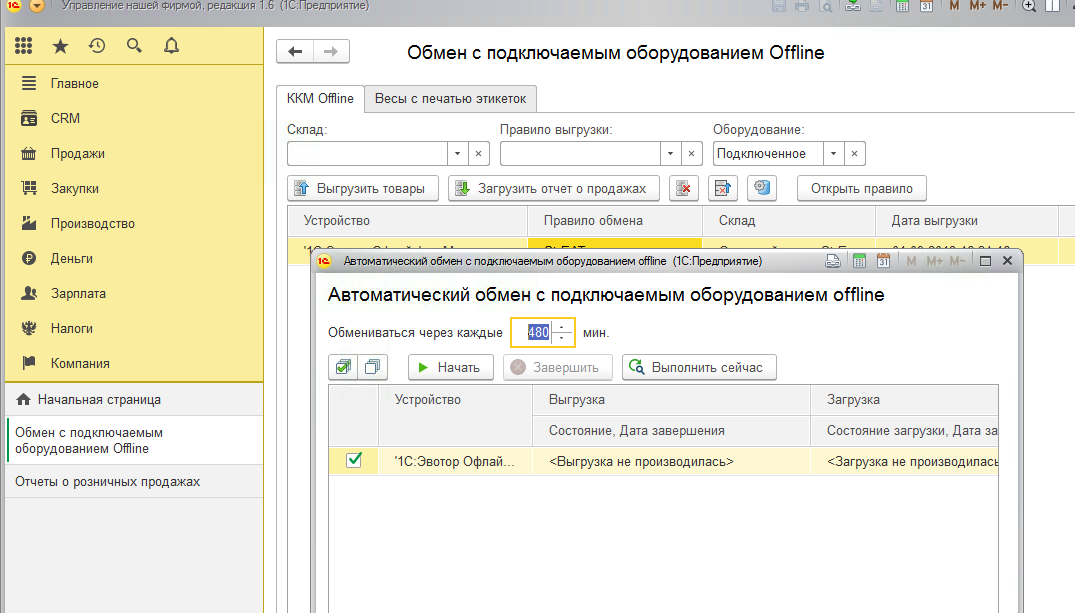Screen dimensions: 1075x613
Task: Click the Выполнить сейчас button
Action: click(x=699, y=367)
